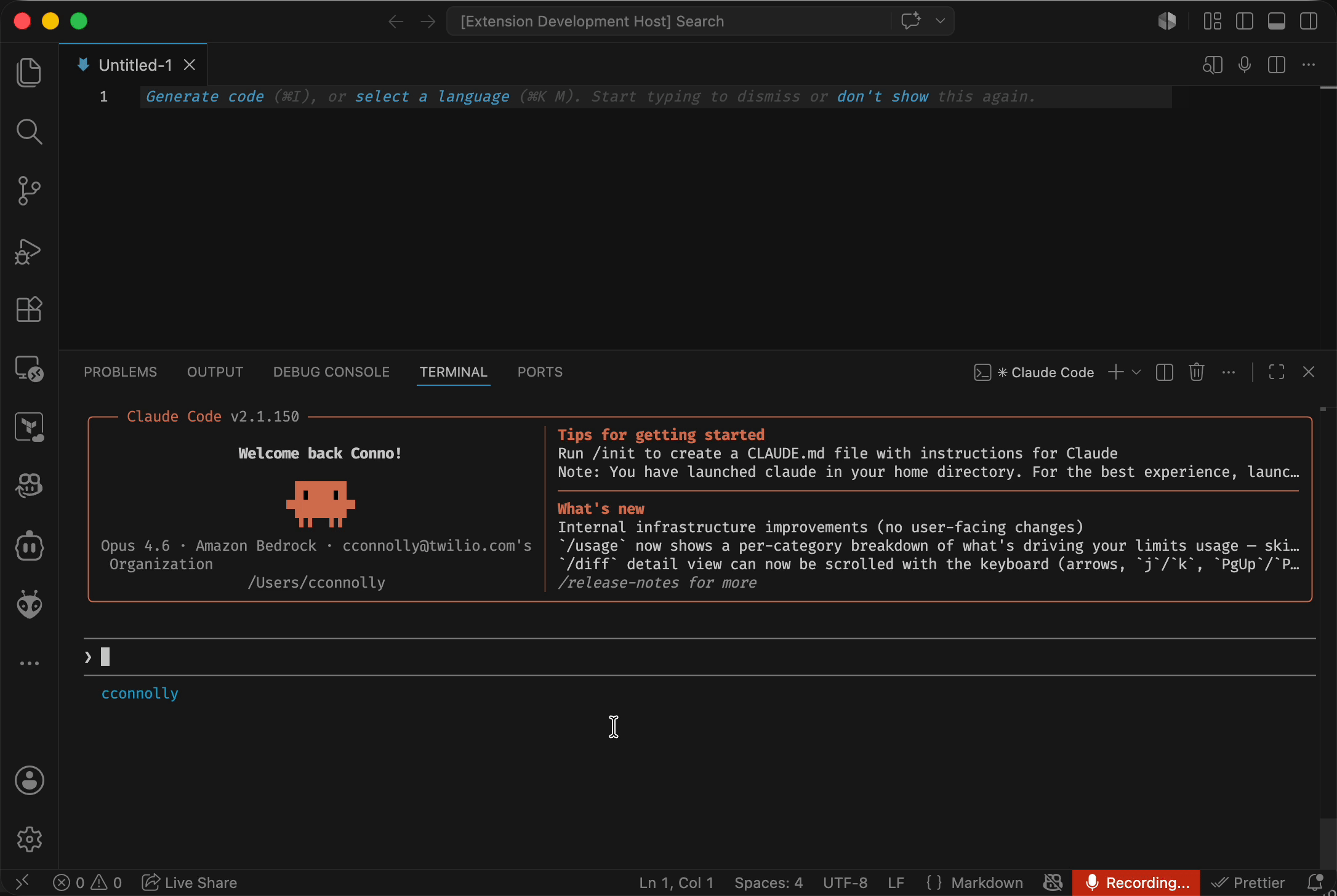Viewport: 1337px width, 896px height.
Task: Open the new terminal launch profile dropdown
Action: coord(1136,372)
